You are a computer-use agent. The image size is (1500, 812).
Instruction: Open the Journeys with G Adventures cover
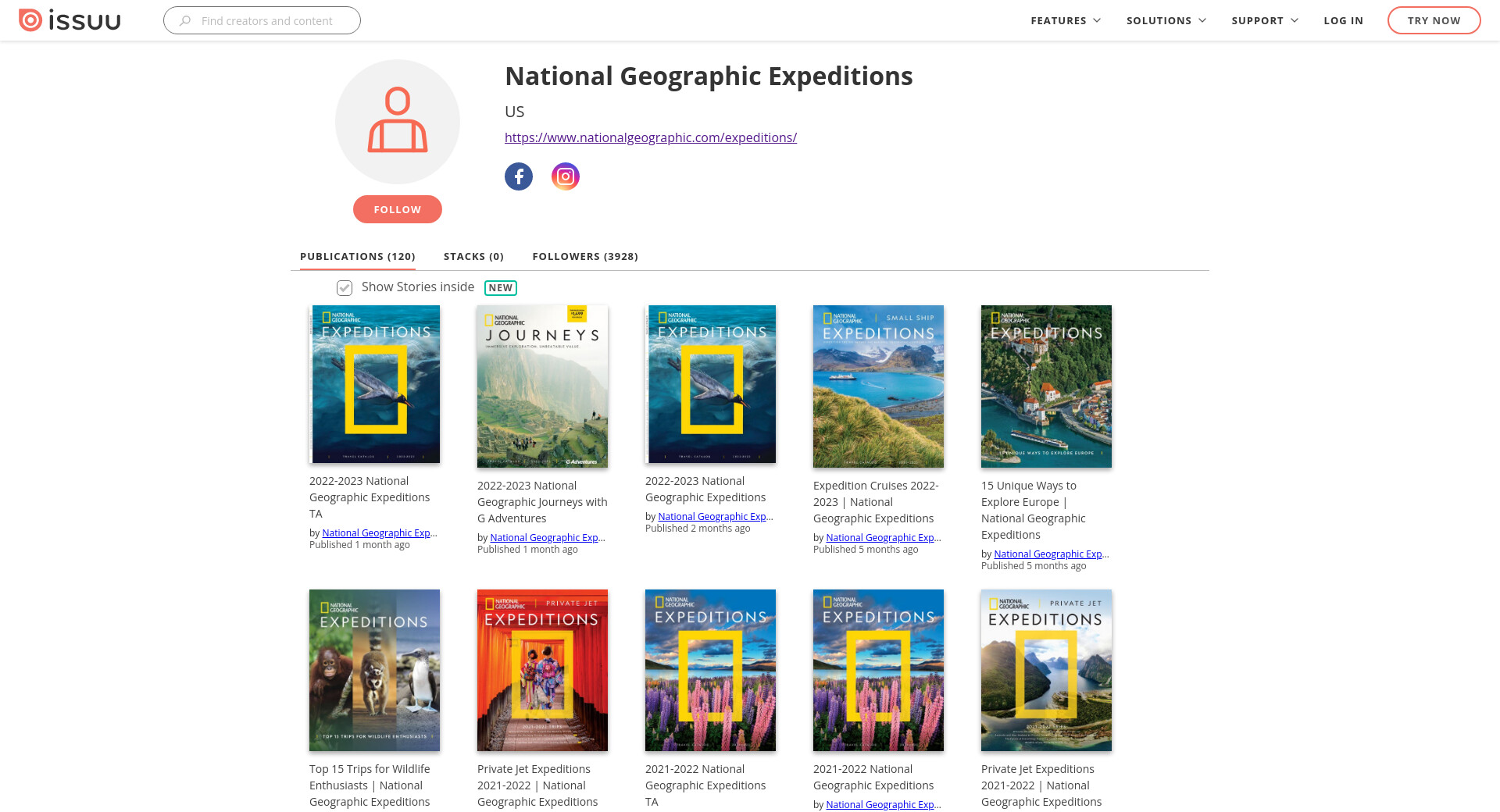click(x=542, y=386)
